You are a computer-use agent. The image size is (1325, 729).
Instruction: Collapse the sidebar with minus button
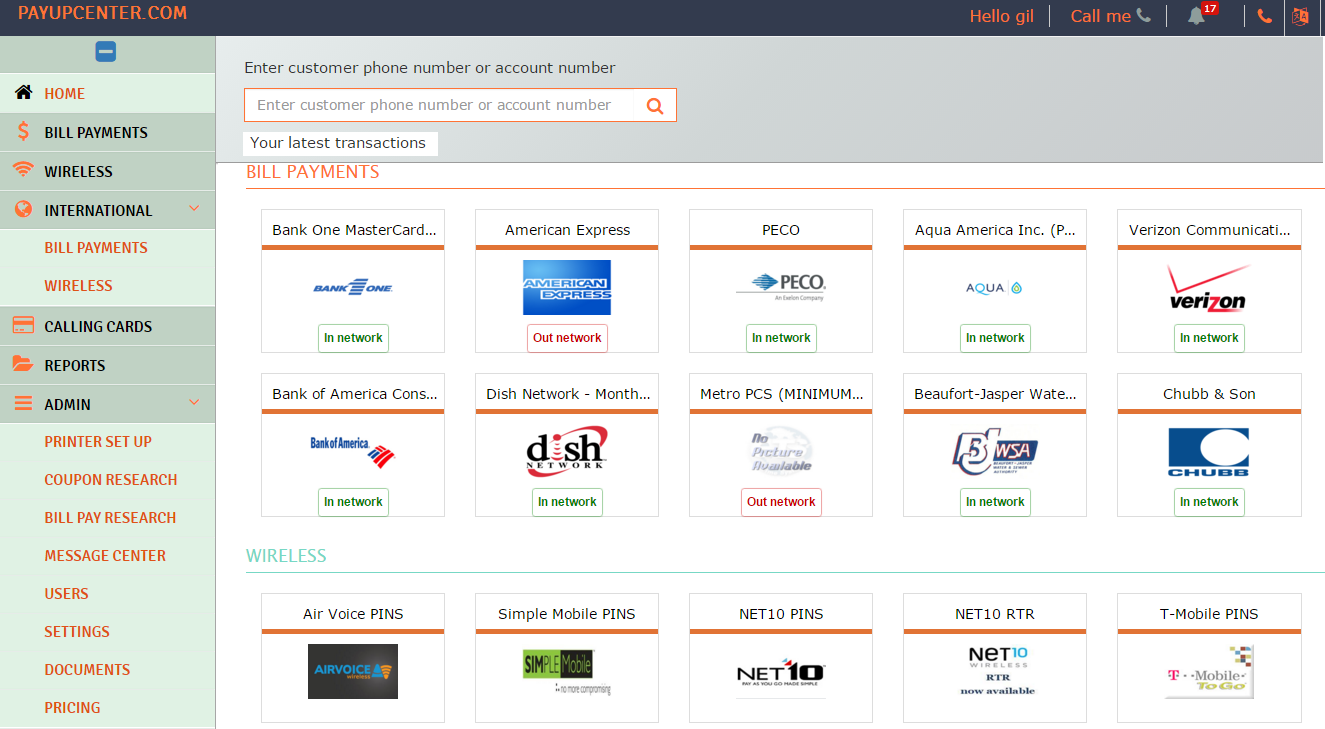(x=106, y=52)
